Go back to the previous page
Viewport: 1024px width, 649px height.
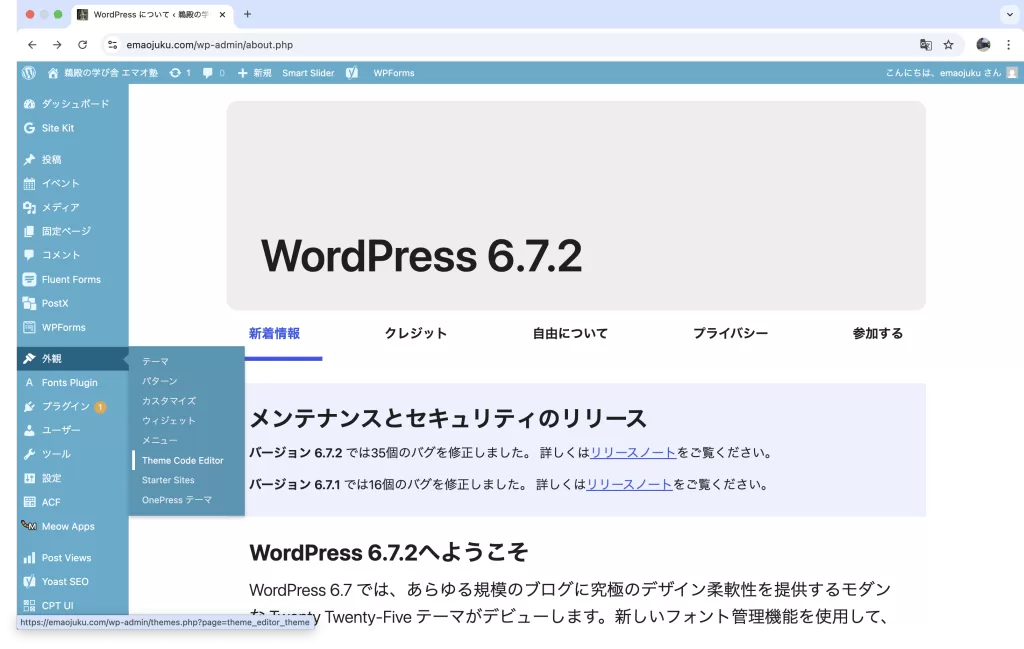[32, 45]
